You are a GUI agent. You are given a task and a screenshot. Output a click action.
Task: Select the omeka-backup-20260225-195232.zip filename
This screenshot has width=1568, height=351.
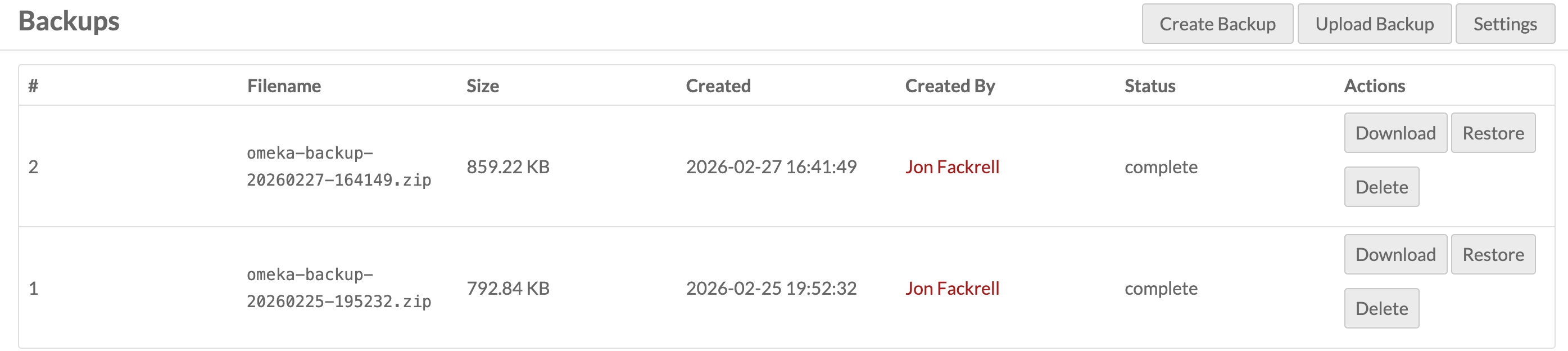click(338, 288)
